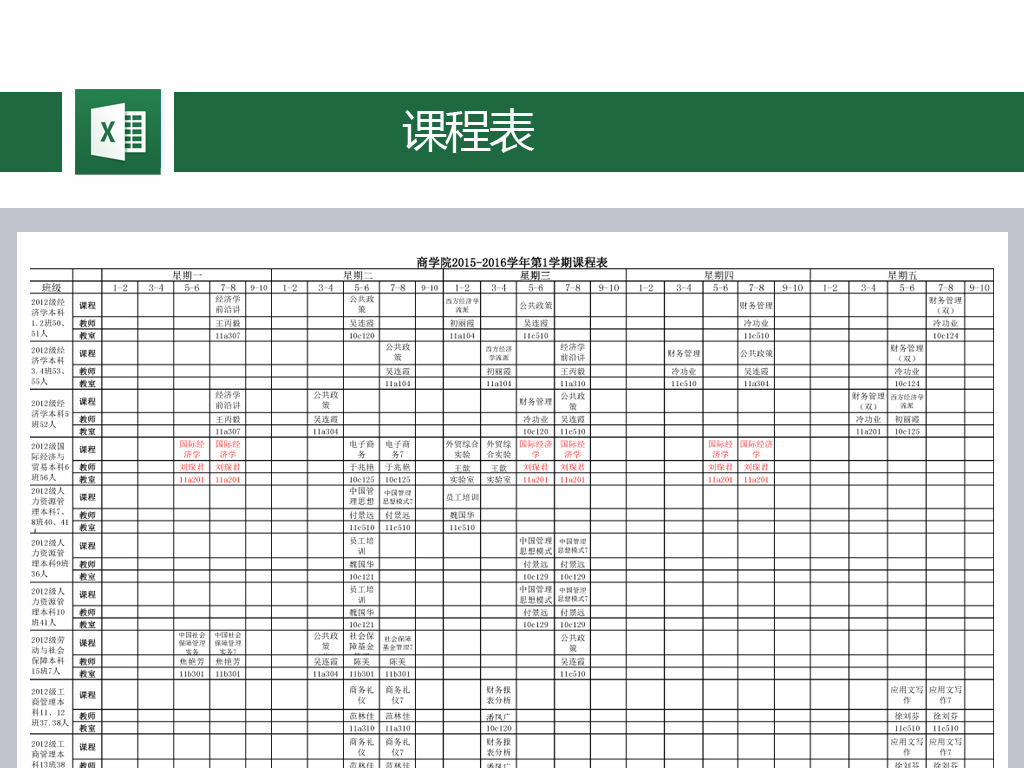Click 员工培训 in Wednesday 1-2 column
The height and width of the screenshot is (768, 1024).
462,497
